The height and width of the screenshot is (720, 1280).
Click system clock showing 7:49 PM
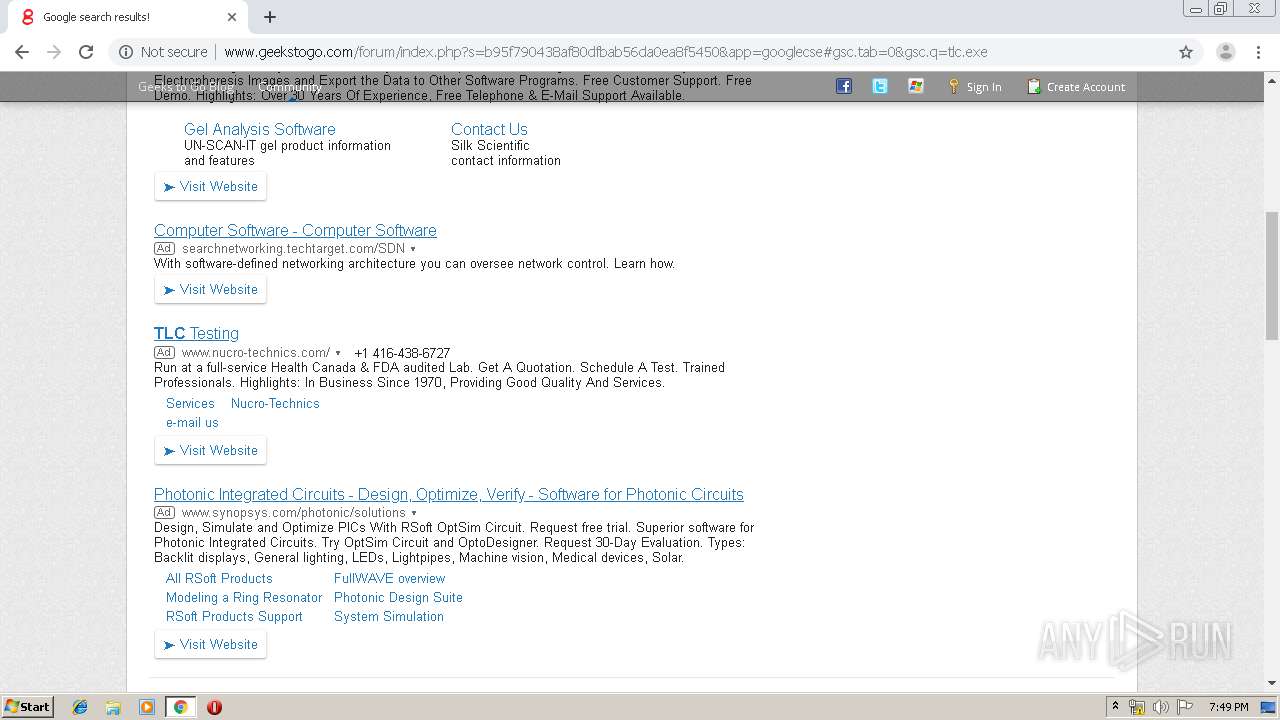click(1229, 707)
